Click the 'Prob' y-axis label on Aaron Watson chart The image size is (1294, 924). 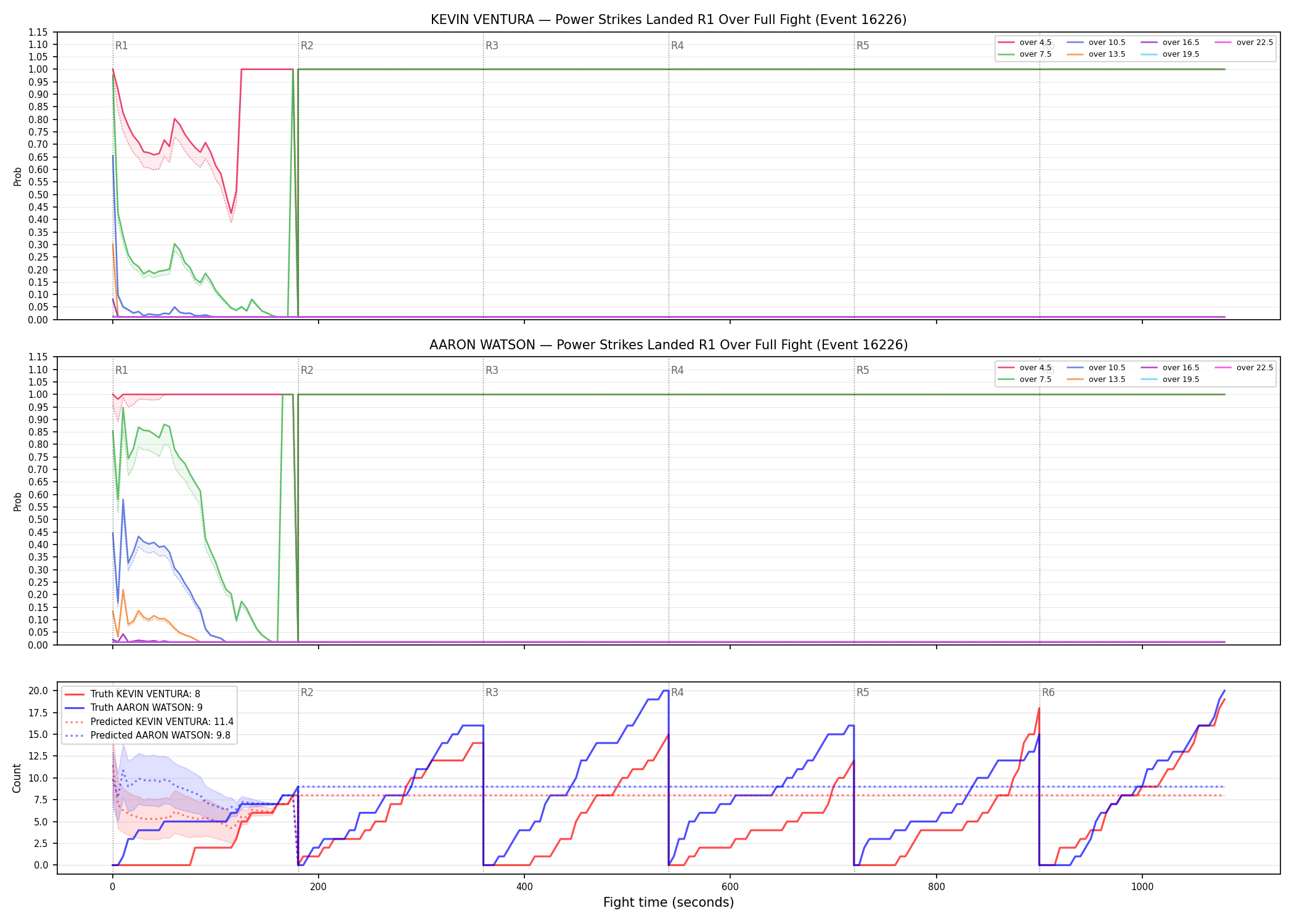click(17, 501)
